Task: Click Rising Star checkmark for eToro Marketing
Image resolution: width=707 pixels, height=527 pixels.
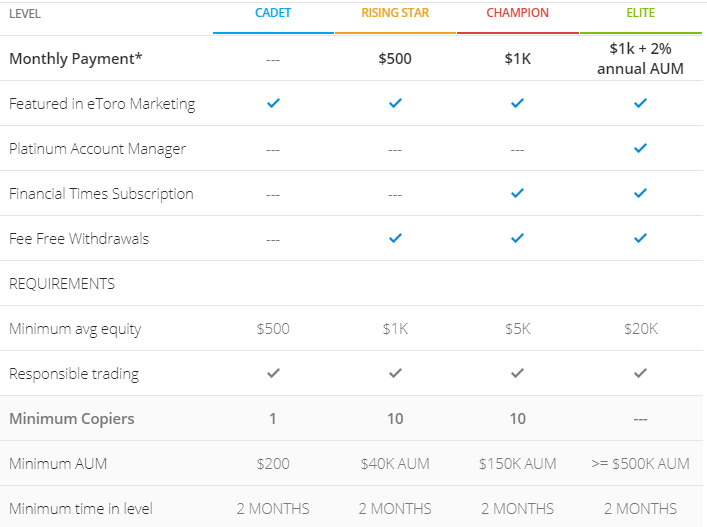Action: pyautogui.click(x=395, y=103)
